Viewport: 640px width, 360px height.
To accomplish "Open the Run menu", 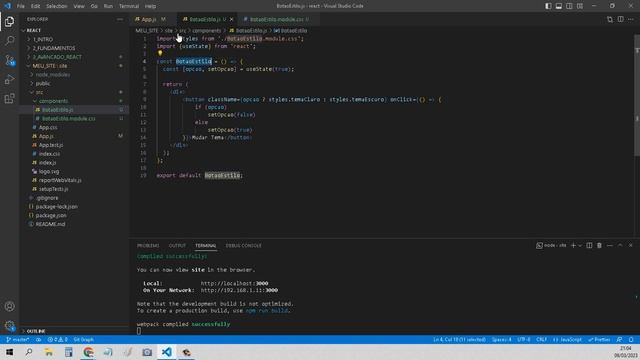I will pos(108,6).
